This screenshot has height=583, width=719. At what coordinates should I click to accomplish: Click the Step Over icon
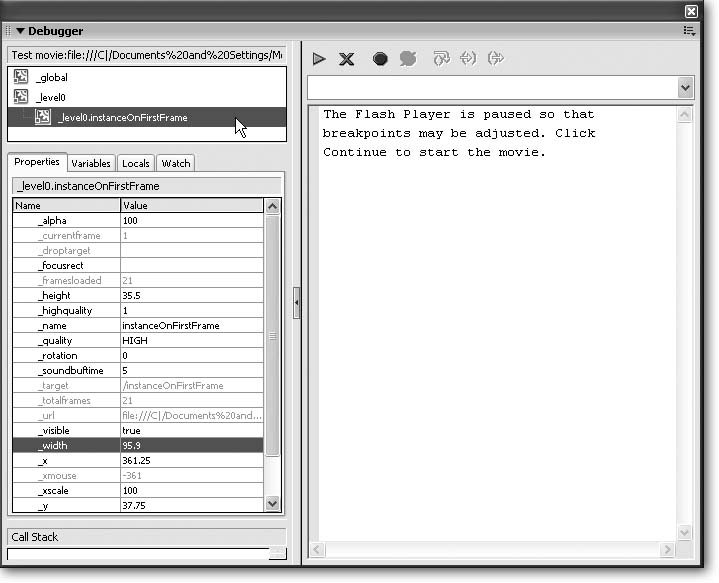click(x=441, y=59)
